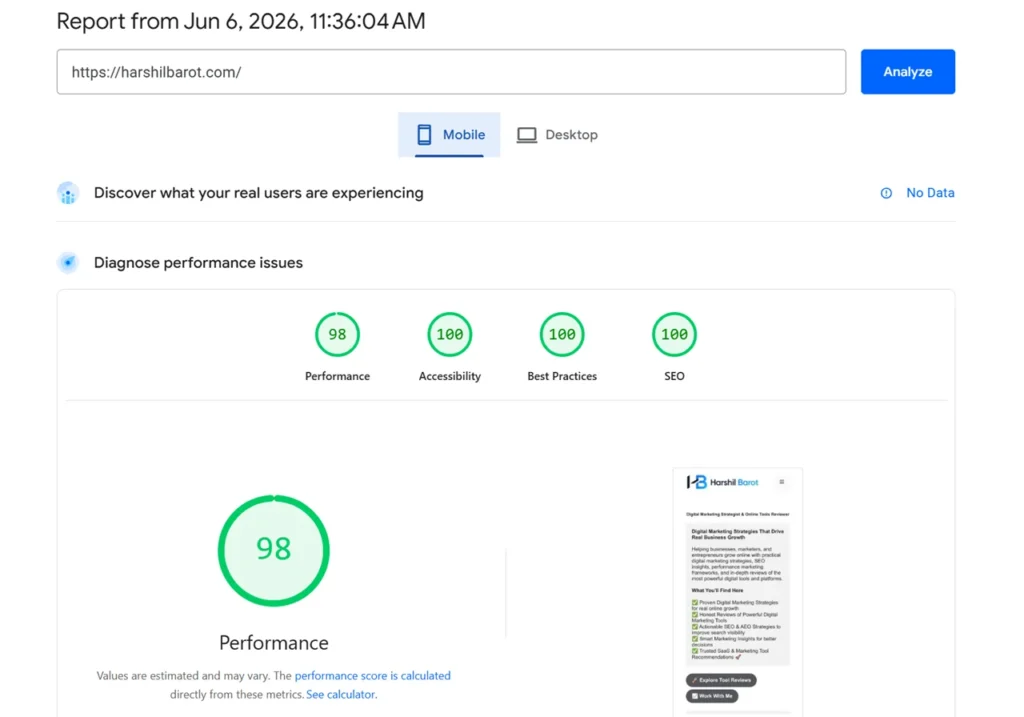
Task: Click the mobile phone icon
Action: (424, 135)
